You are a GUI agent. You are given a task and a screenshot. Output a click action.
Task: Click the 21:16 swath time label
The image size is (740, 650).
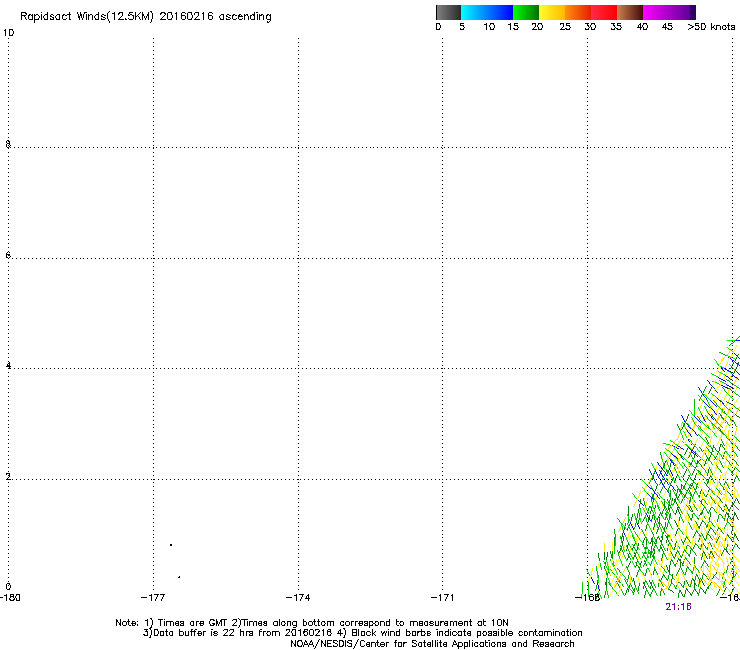click(x=678, y=607)
